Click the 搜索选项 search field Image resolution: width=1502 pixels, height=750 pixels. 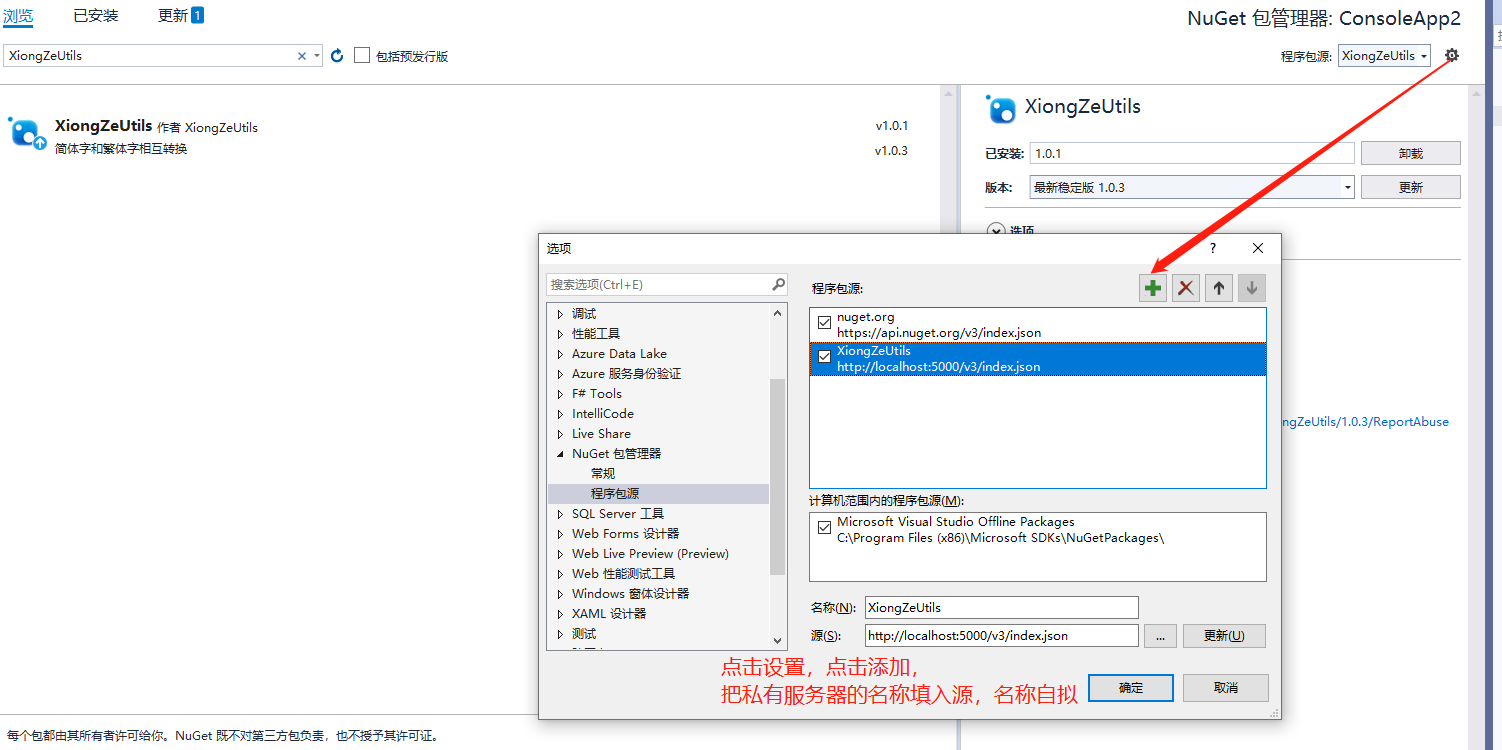tap(658, 285)
